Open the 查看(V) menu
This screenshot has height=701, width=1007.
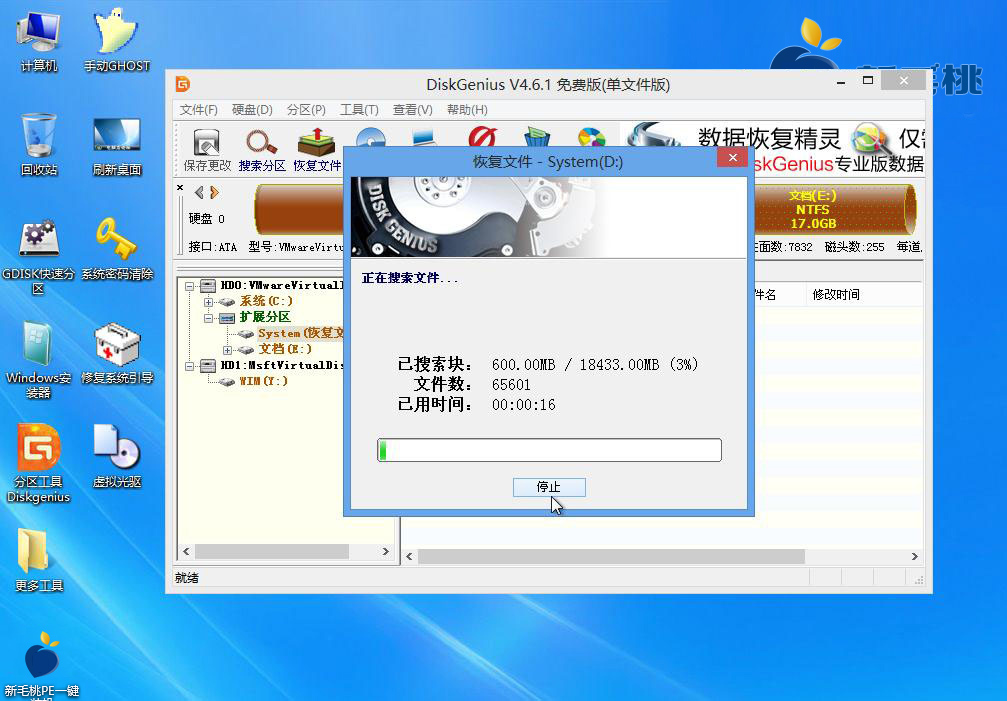click(412, 110)
